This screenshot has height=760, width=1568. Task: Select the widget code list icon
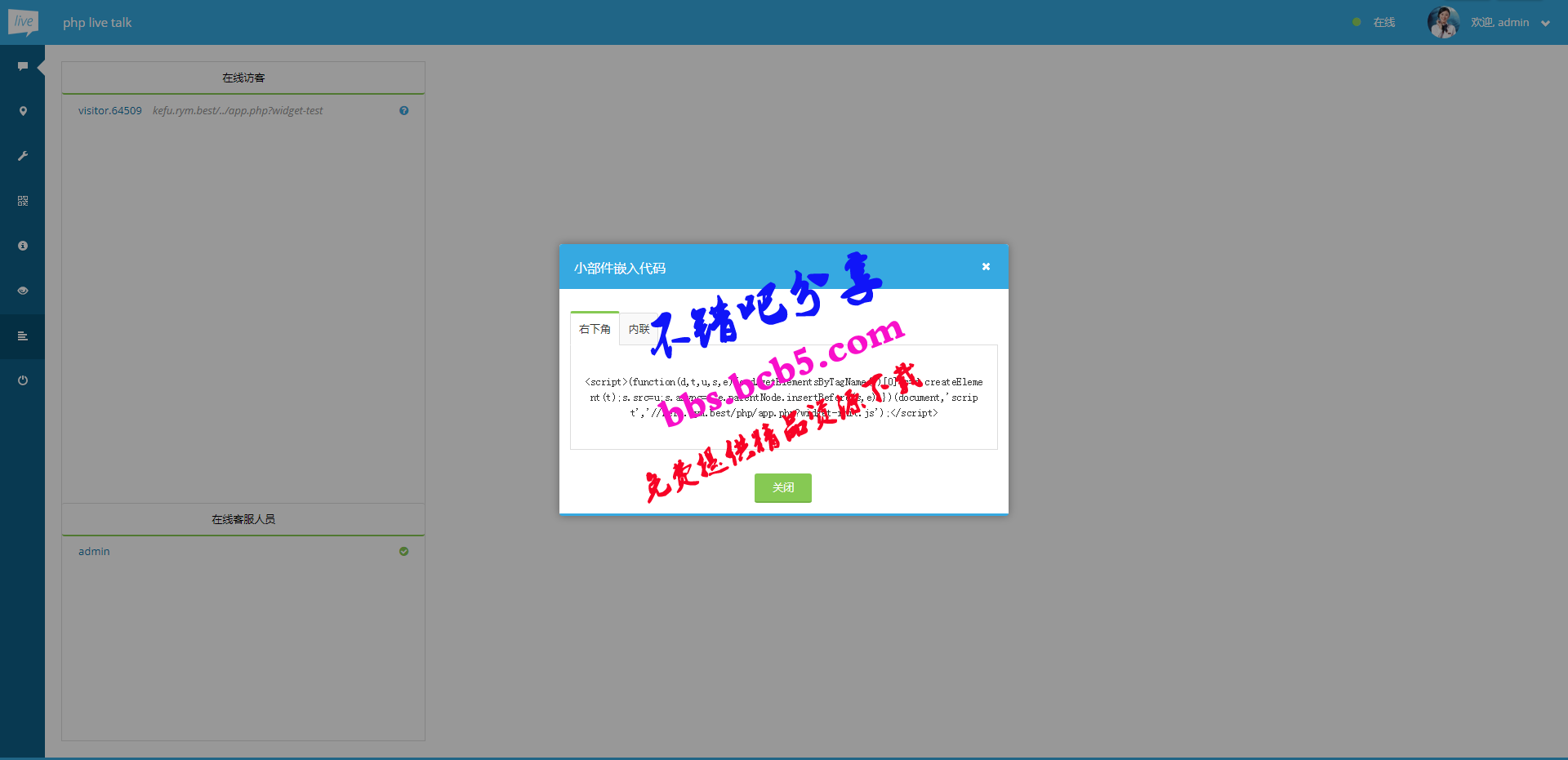click(x=23, y=336)
